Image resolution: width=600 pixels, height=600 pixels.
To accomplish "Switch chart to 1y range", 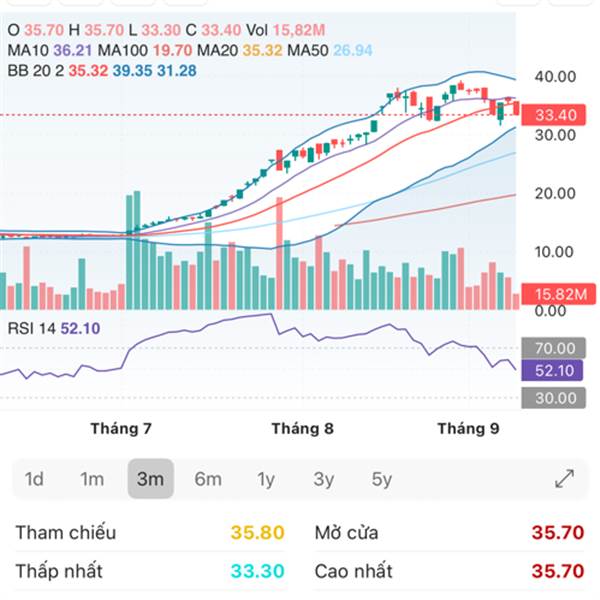I will (266, 479).
